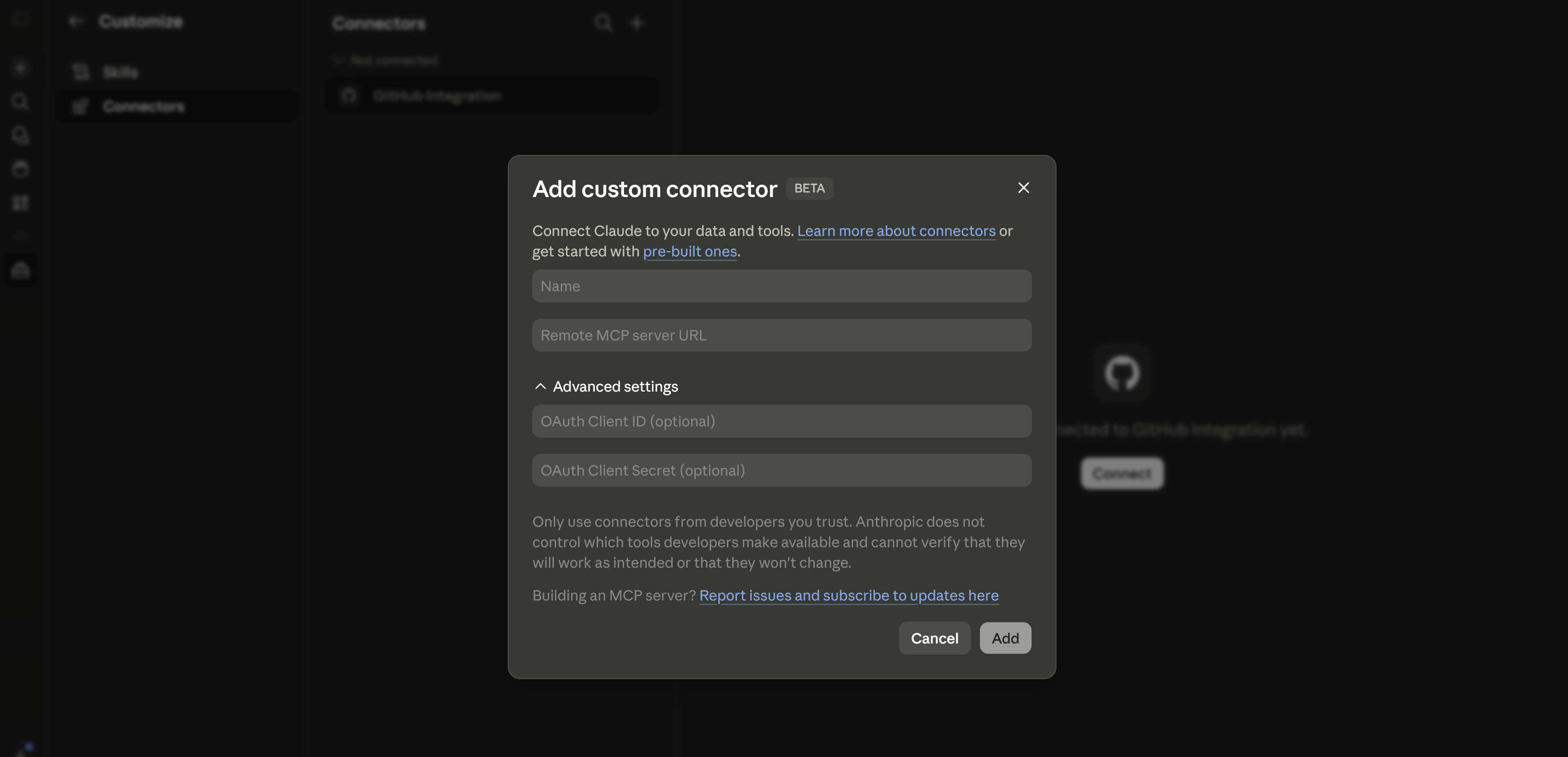Click the Add button

(1005, 638)
